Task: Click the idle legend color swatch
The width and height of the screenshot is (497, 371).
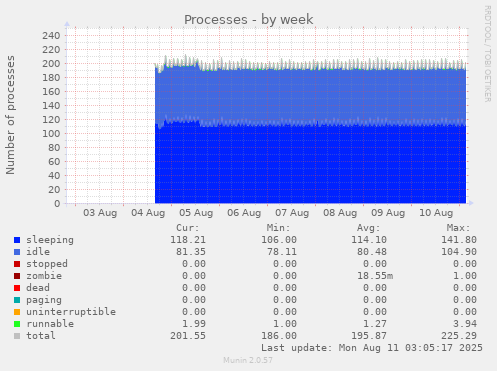Action: point(17,252)
